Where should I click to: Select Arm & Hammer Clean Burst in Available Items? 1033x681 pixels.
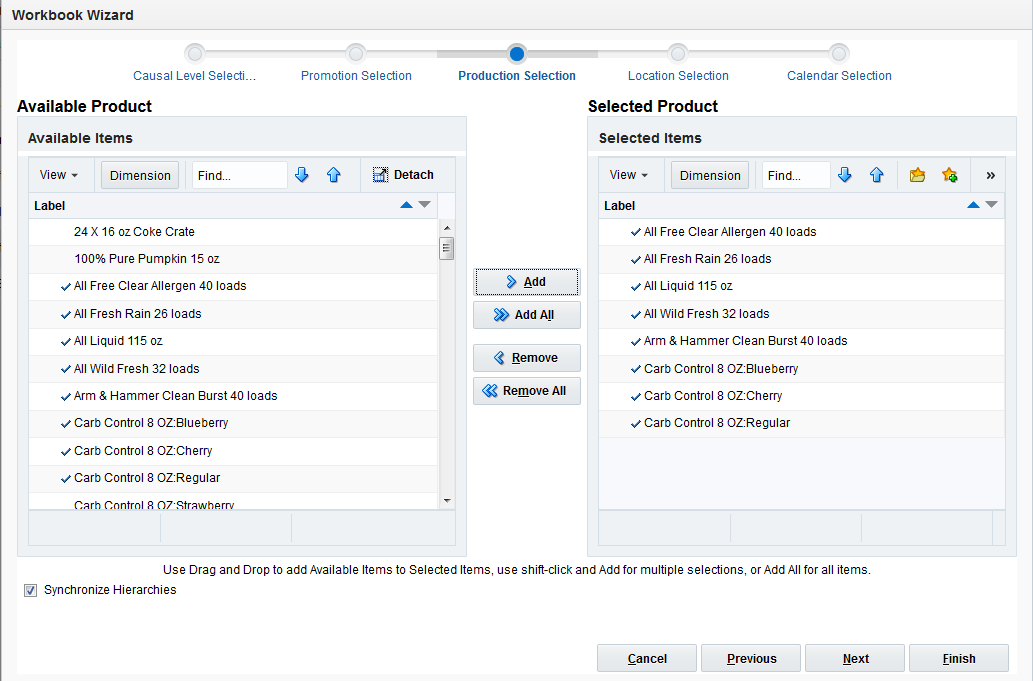click(x=233, y=396)
